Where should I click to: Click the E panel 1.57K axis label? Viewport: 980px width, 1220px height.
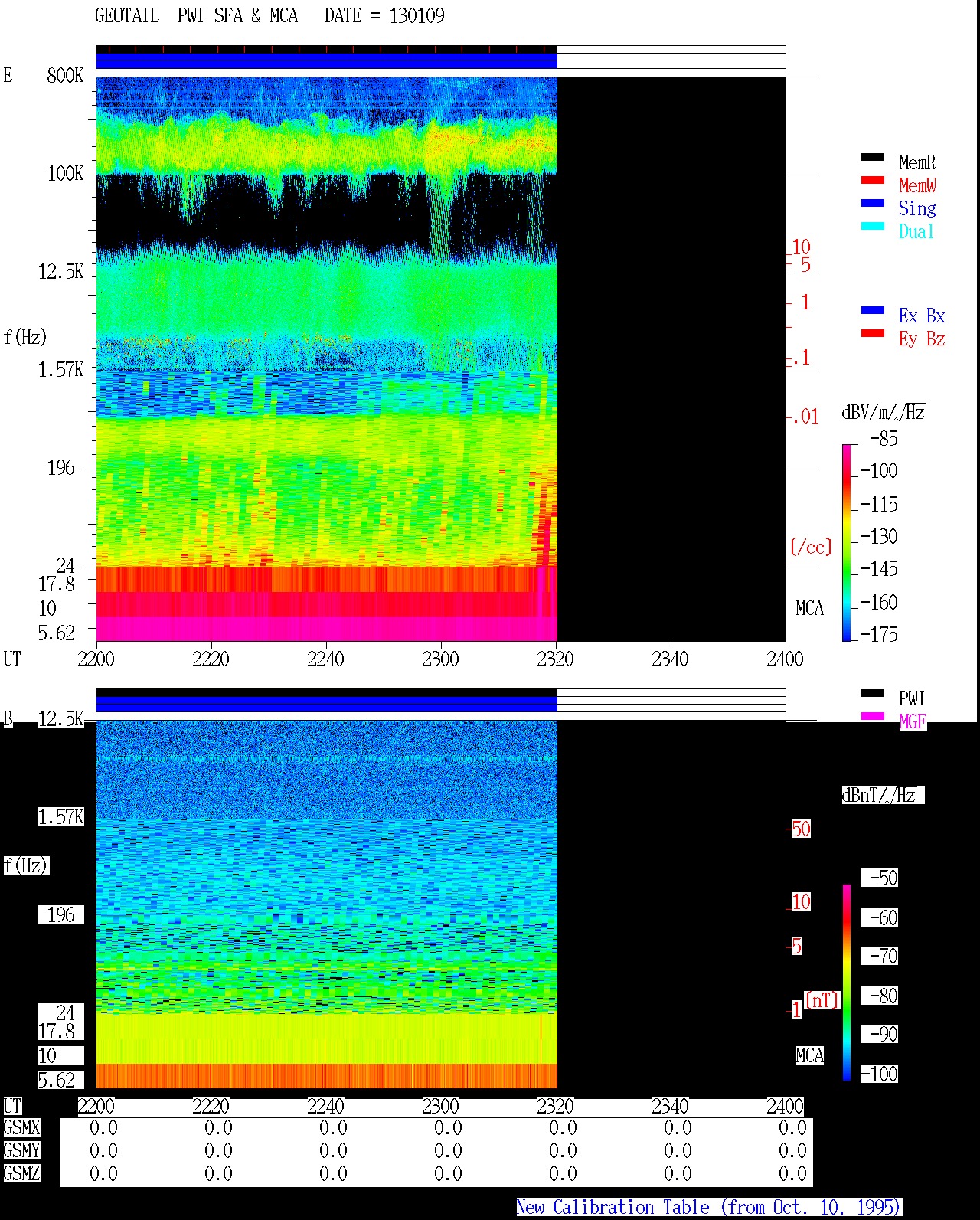61,369
